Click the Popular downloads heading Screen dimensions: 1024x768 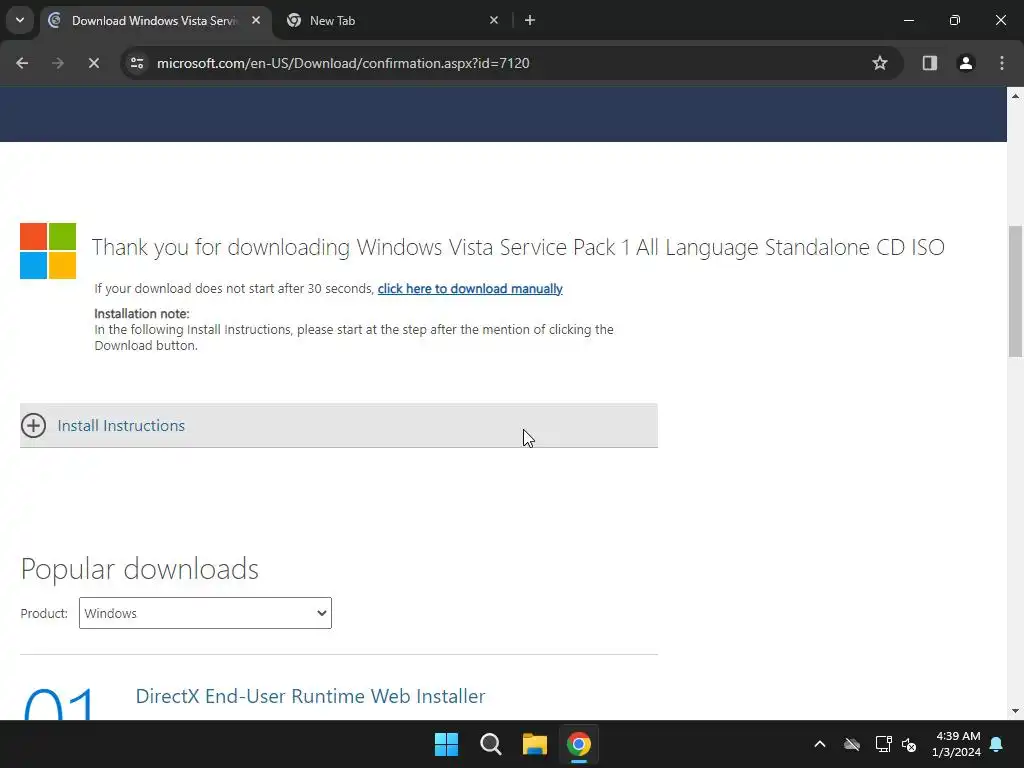[140, 569]
